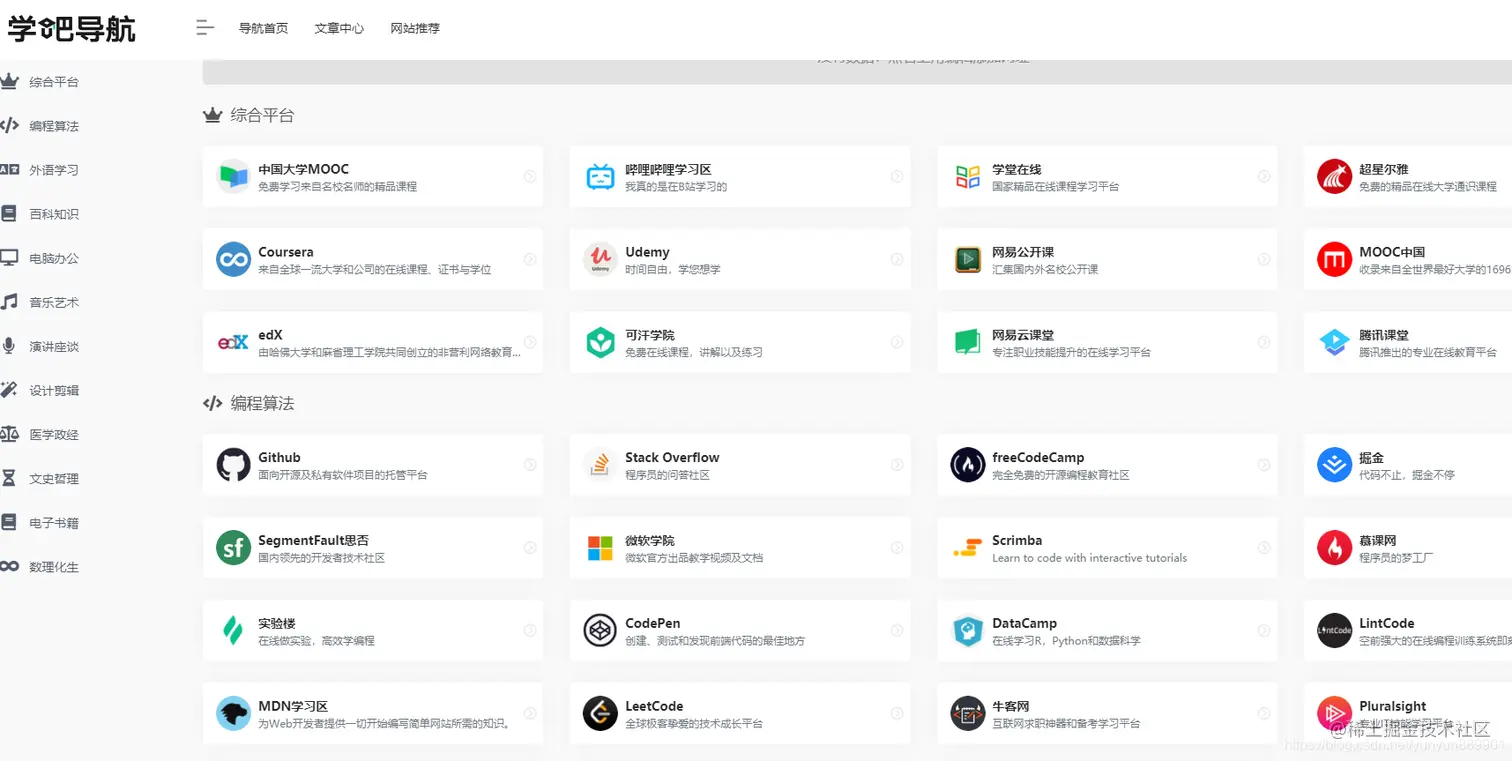Screen dimensions: 1512x761
Task: Open the Pluralsight gradient play icon
Action: 1334,714
